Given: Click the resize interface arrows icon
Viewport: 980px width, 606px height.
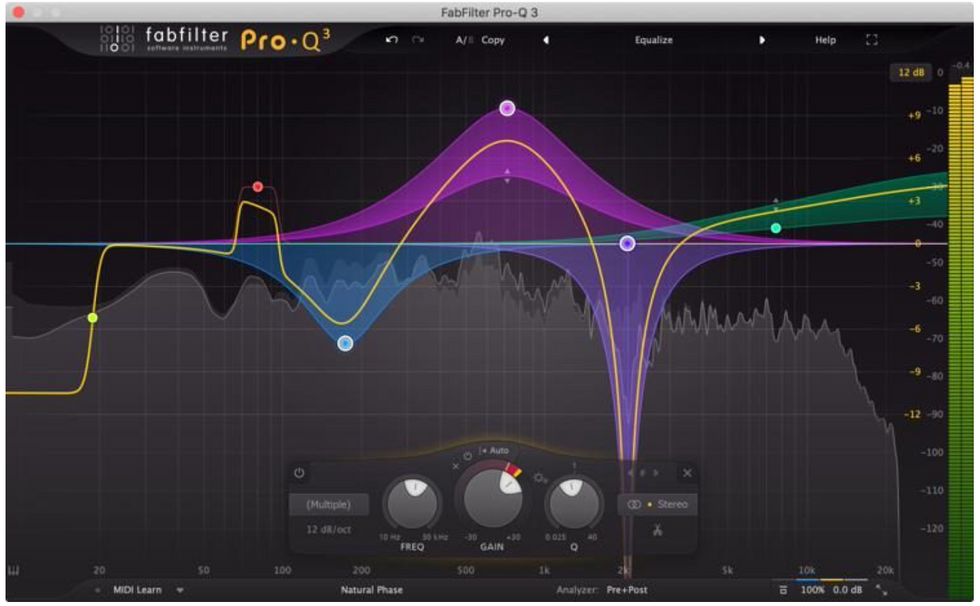Looking at the screenshot, I should (x=881, y=590).
